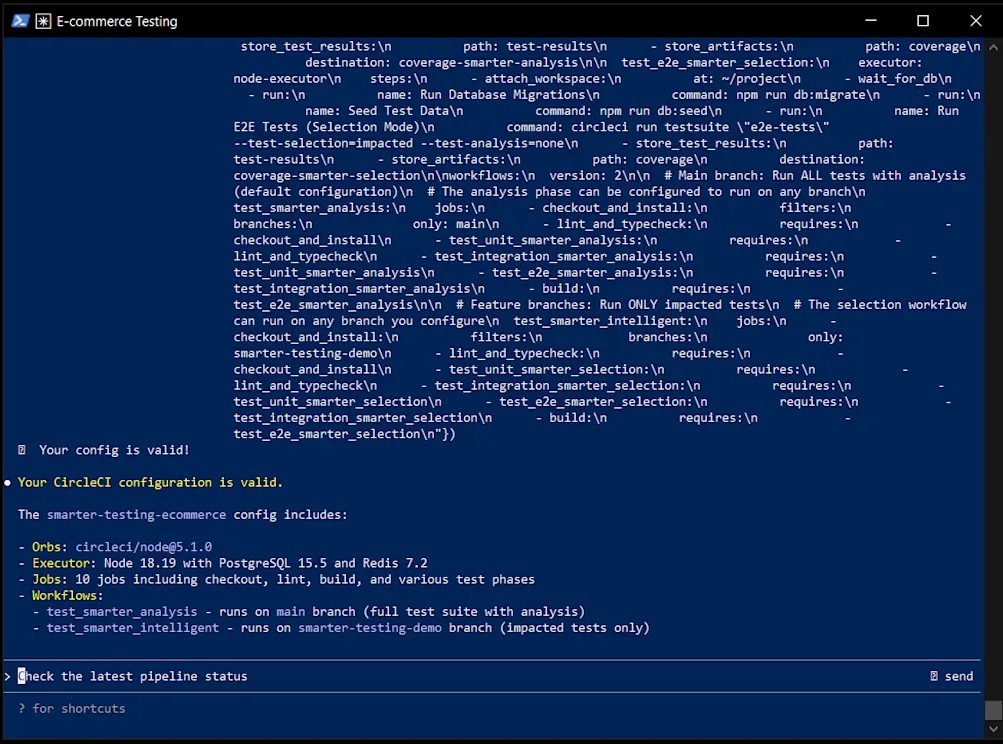Click '(full test suite with analysis)' text
Image resolution: width=1003 pixels, height=744 pixels.
pos(474,612)
